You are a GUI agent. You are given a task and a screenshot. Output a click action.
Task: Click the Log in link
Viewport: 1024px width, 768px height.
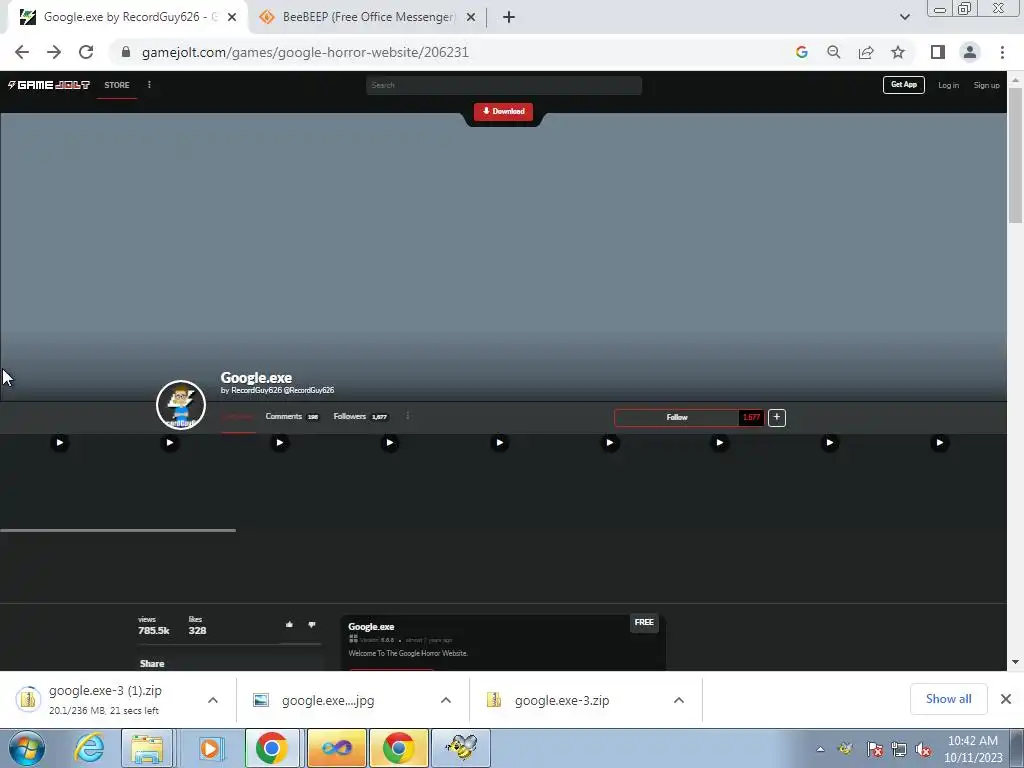(948, 85)
